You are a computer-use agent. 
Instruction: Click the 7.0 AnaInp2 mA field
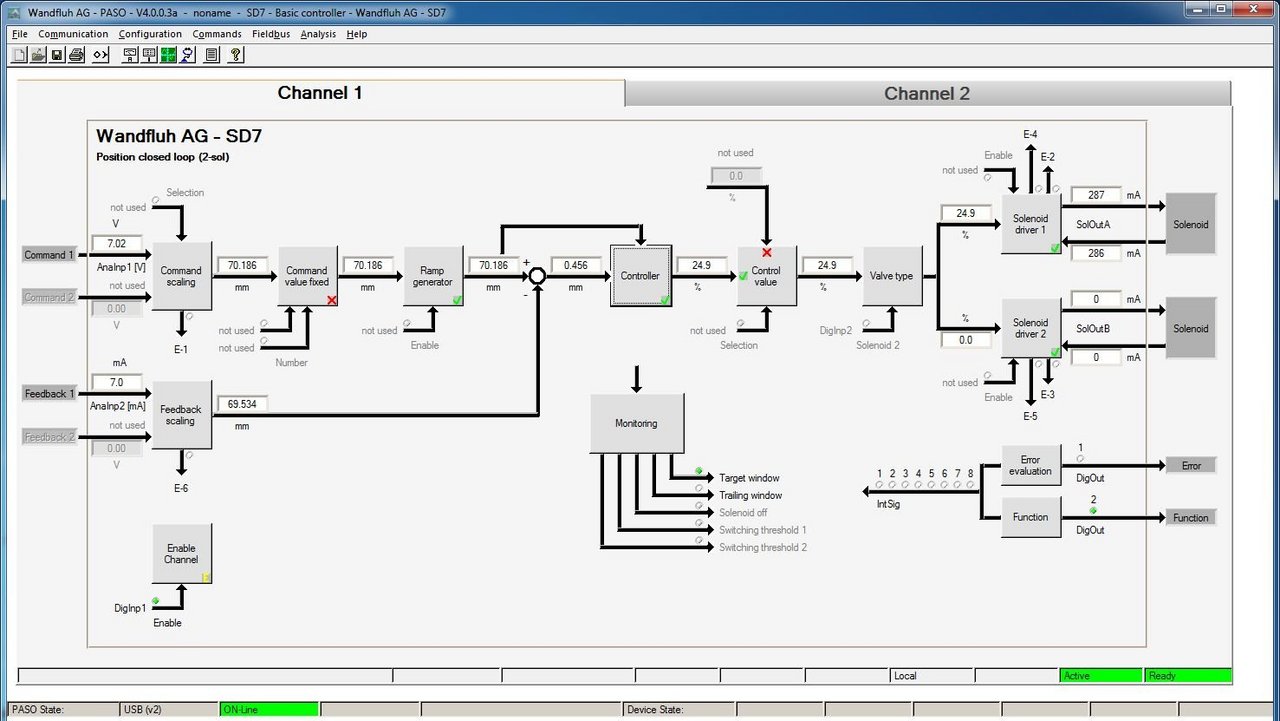click(x=117, y=382)
